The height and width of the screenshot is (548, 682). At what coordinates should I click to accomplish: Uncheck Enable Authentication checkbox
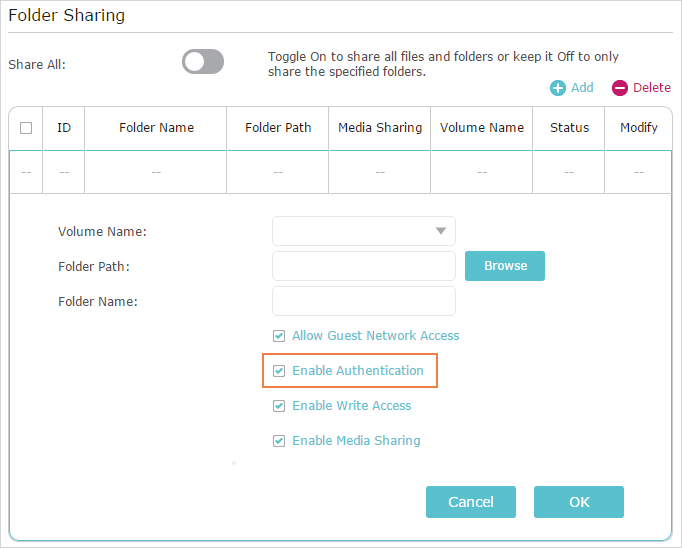click(x=279, y=371)
